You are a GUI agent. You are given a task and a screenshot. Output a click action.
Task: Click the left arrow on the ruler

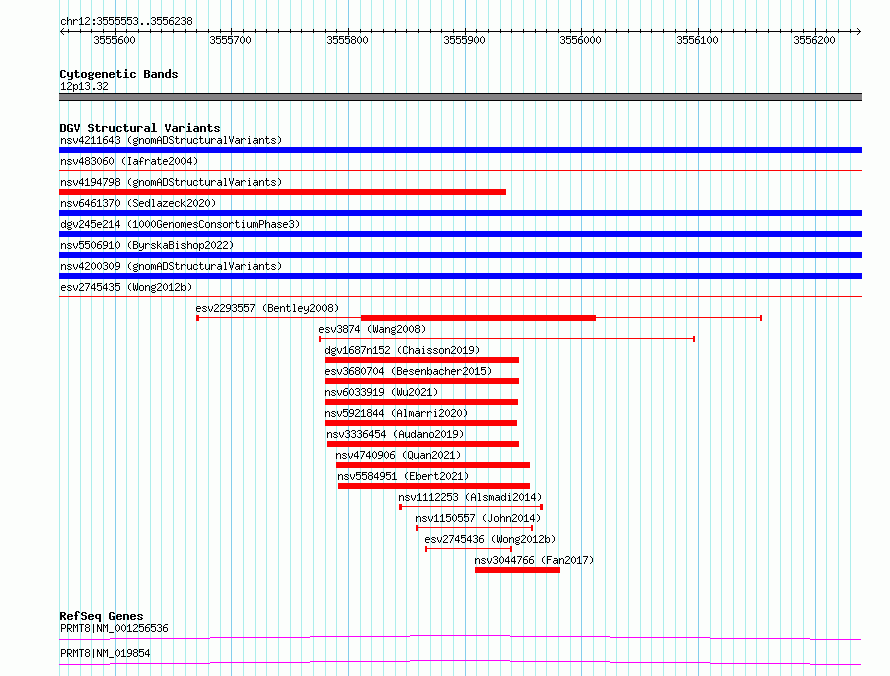coord(62,31)
